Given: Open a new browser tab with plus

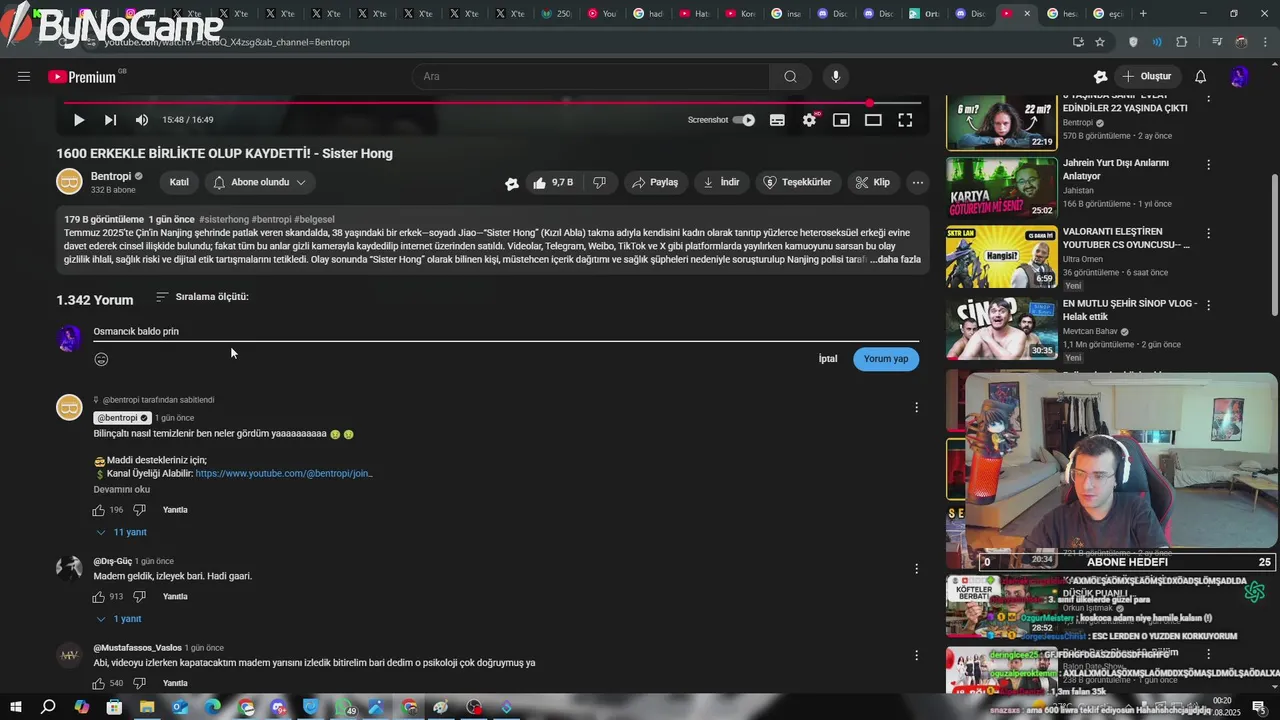Looking at the screenshot, I should pyautogui.click(x=1143, y=14).
